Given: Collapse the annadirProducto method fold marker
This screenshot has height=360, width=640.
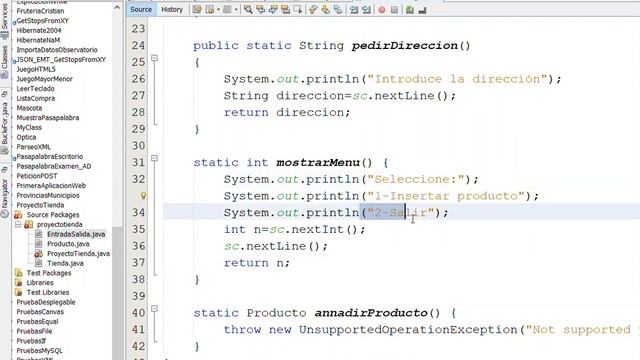Looking at the screenshot, I should coord(154,309).
